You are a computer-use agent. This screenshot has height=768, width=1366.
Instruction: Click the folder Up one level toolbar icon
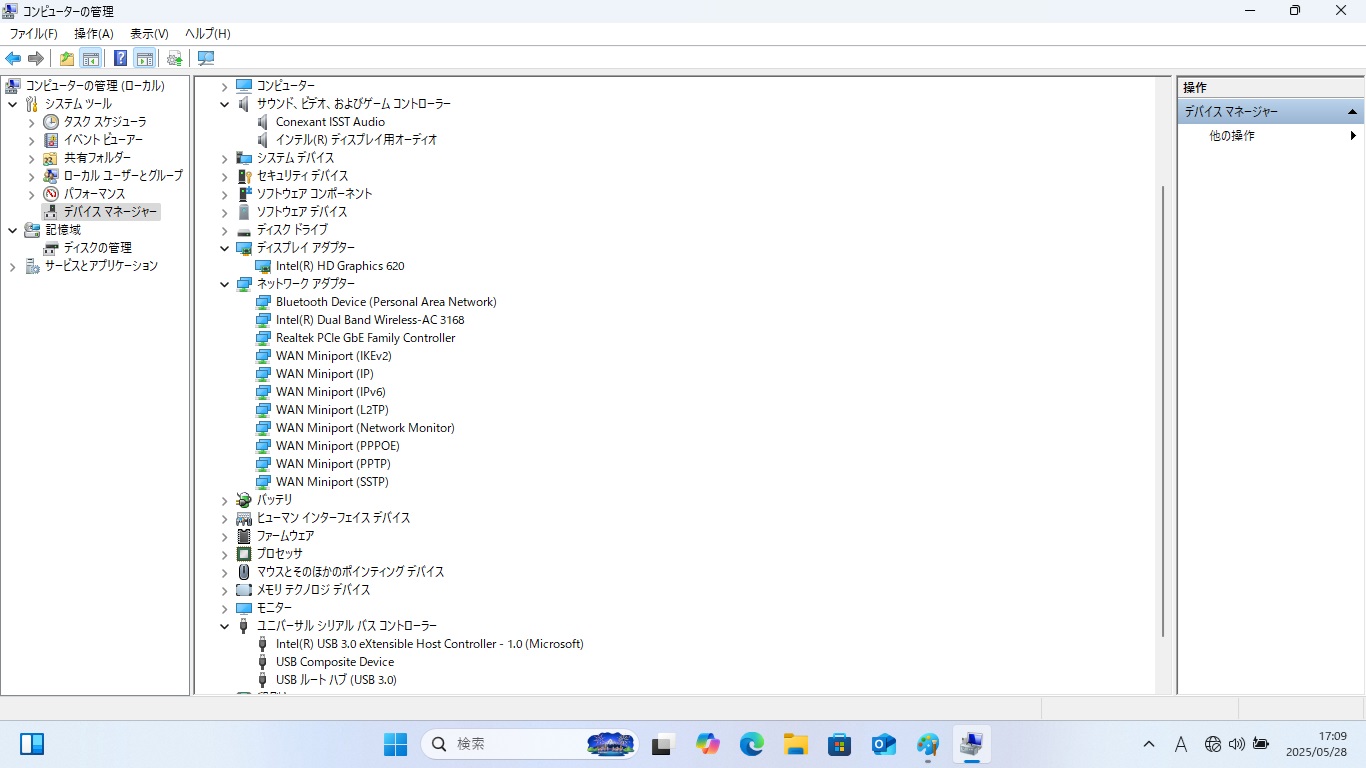pos(67,58)
